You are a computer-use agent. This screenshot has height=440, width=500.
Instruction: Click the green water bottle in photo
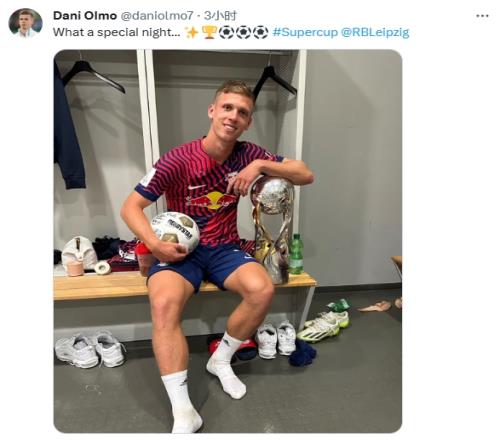tap(296, 254)
